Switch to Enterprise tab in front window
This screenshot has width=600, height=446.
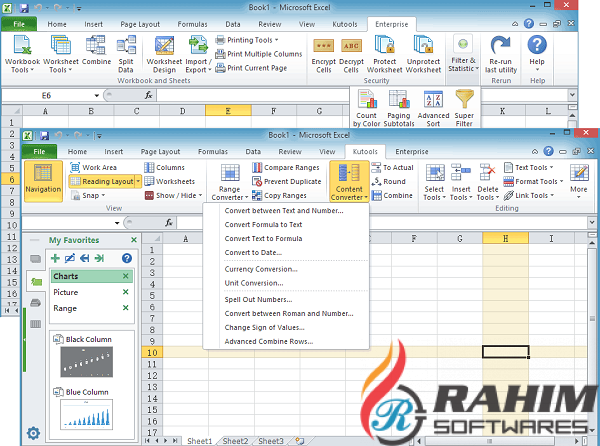[412, 151]
